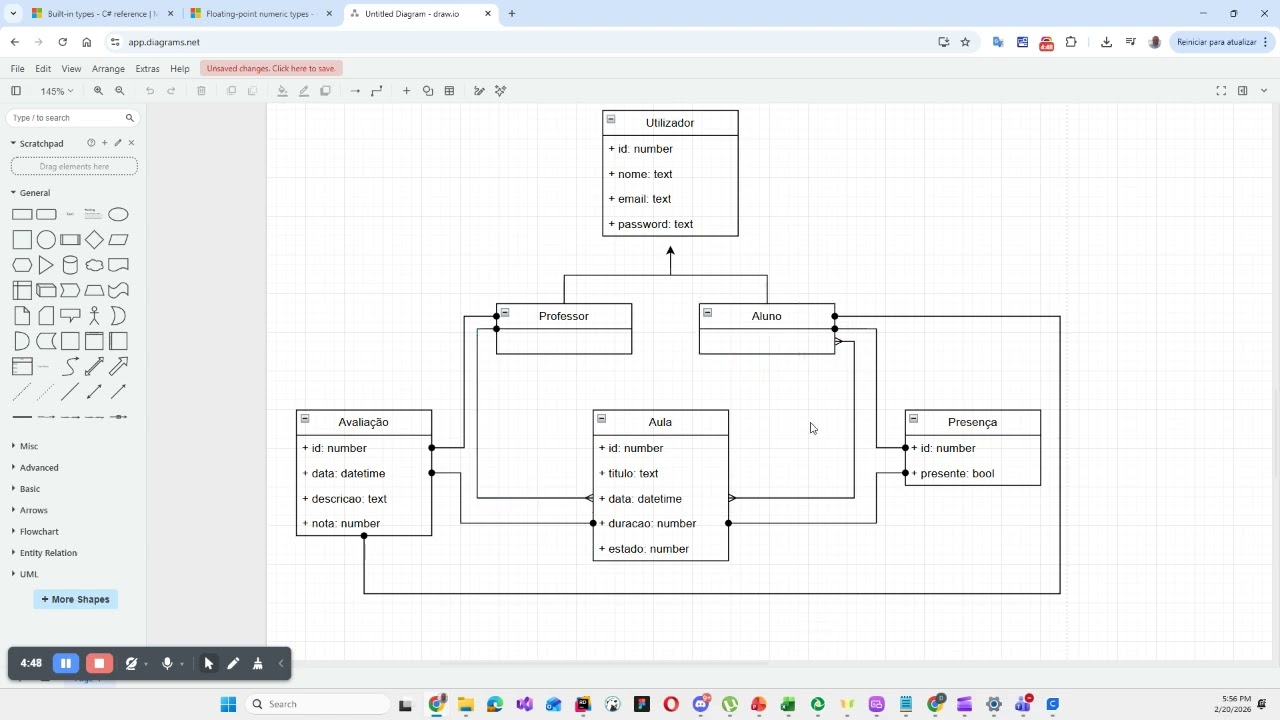Collapse the Presença class box
Screen dimensions: 1280x720
(x=914, y=419)
